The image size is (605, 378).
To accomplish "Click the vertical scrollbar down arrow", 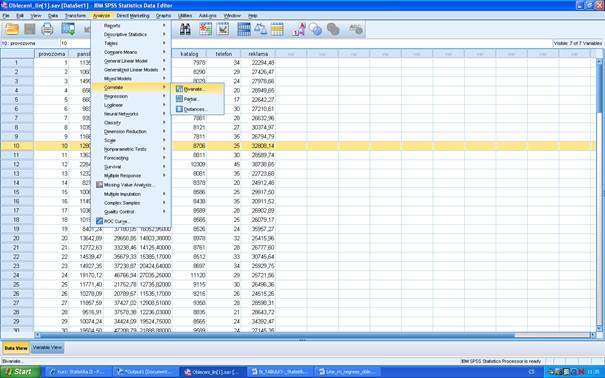I will point(600,328).
